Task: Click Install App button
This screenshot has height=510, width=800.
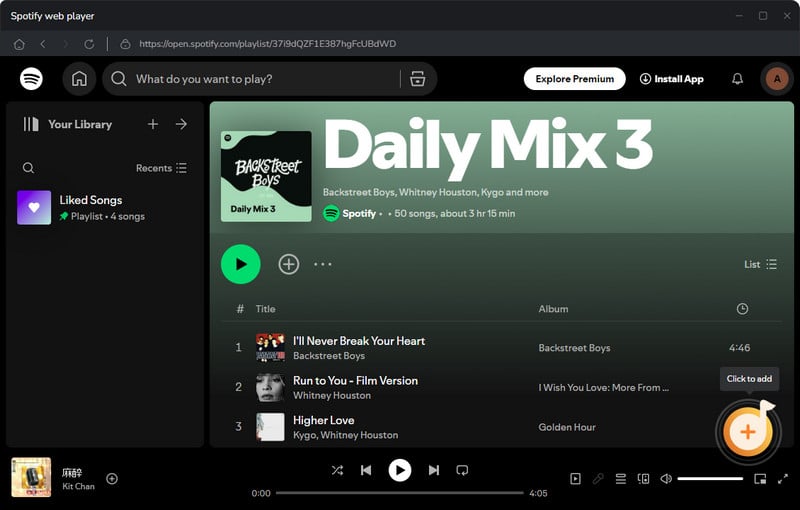Action: [671, 79]
